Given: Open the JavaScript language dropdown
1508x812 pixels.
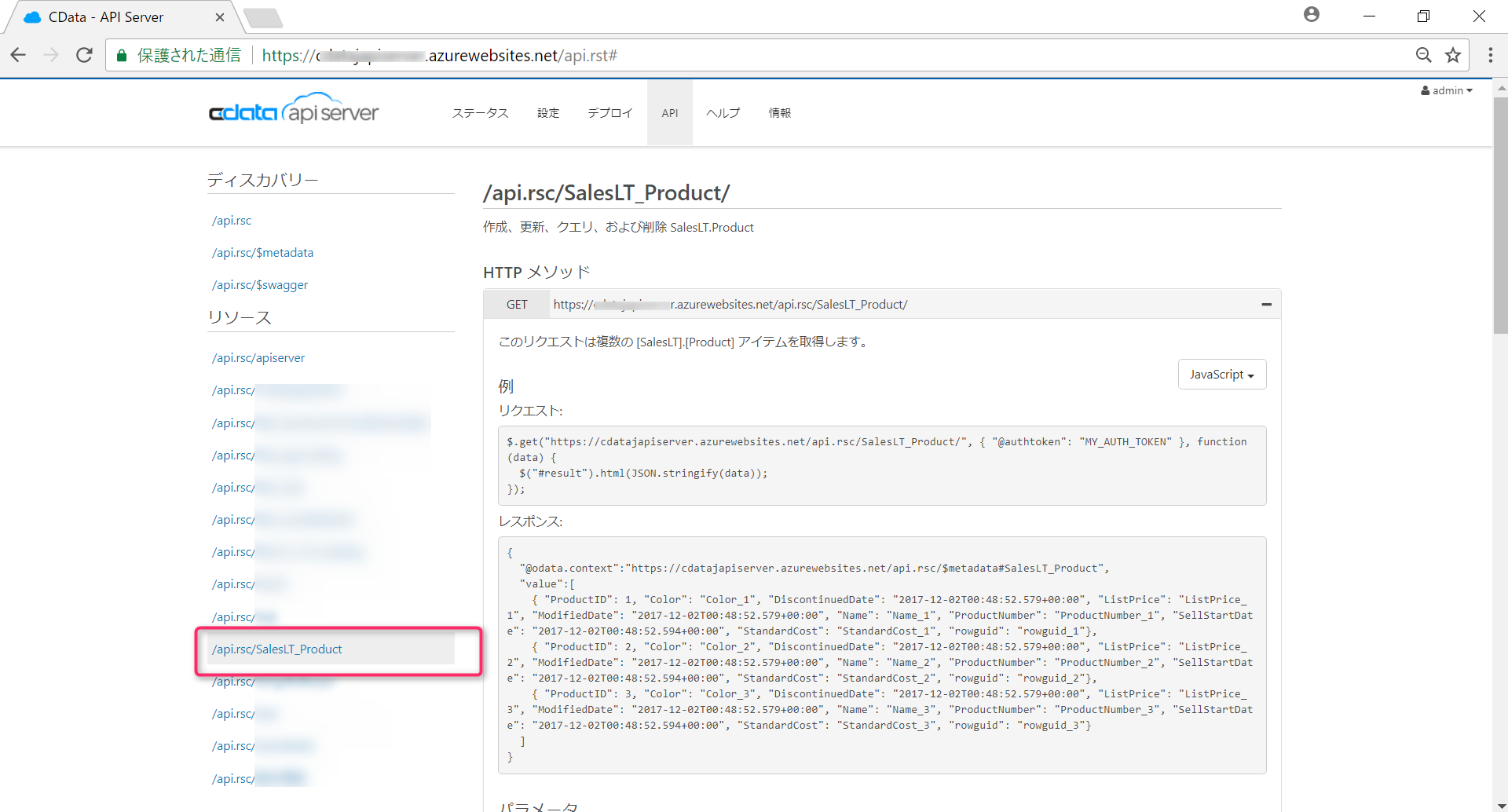Looking at the screenshot, I should pyautogui.click(x=1221, y=375).
